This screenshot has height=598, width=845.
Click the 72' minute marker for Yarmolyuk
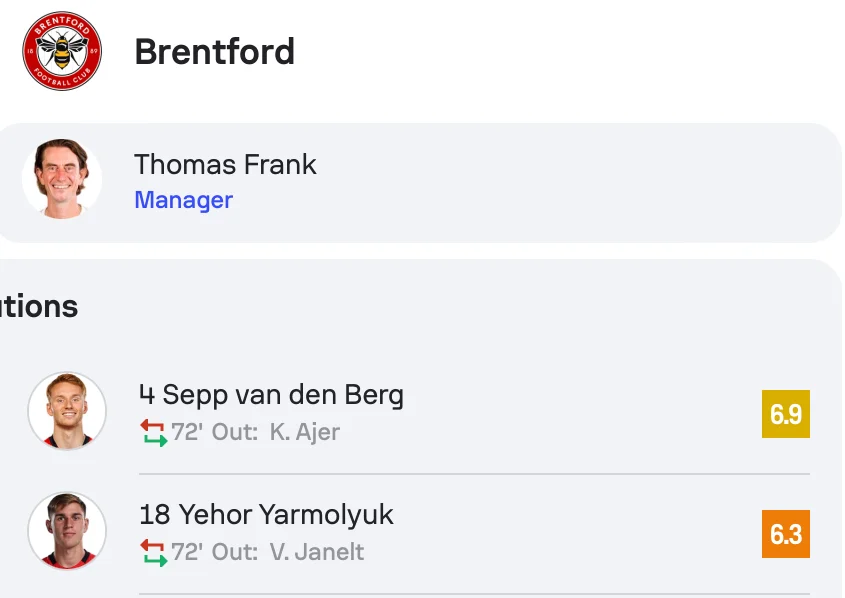click(x=187, y=553)
